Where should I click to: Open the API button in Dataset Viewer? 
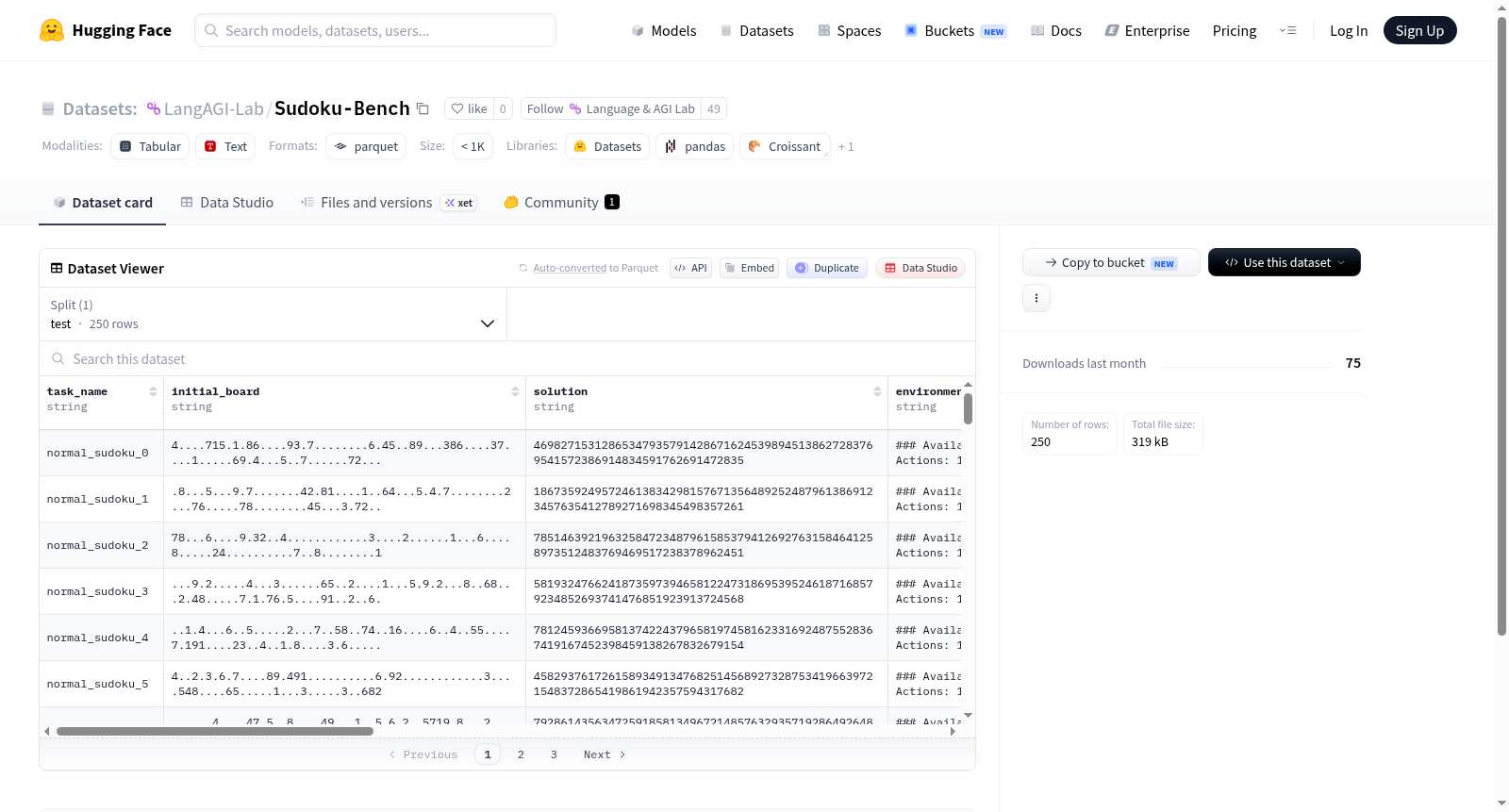tap(690, 268)
